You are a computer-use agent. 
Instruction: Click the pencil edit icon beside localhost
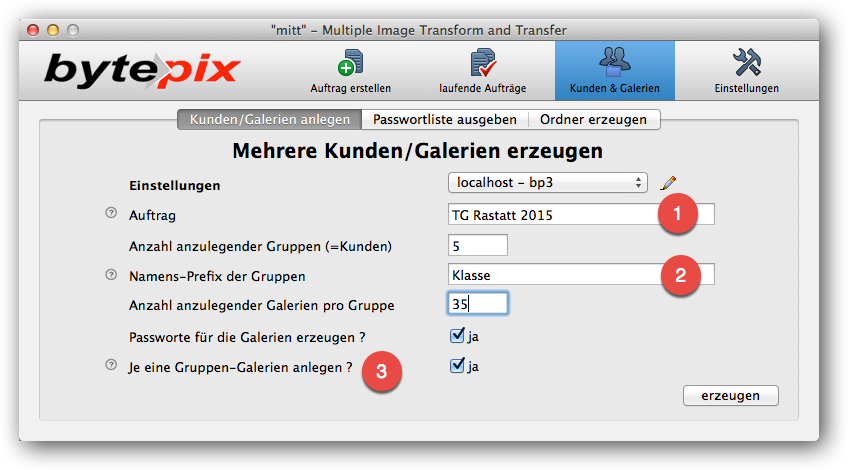pyautogui.click(x=668, y=183)
